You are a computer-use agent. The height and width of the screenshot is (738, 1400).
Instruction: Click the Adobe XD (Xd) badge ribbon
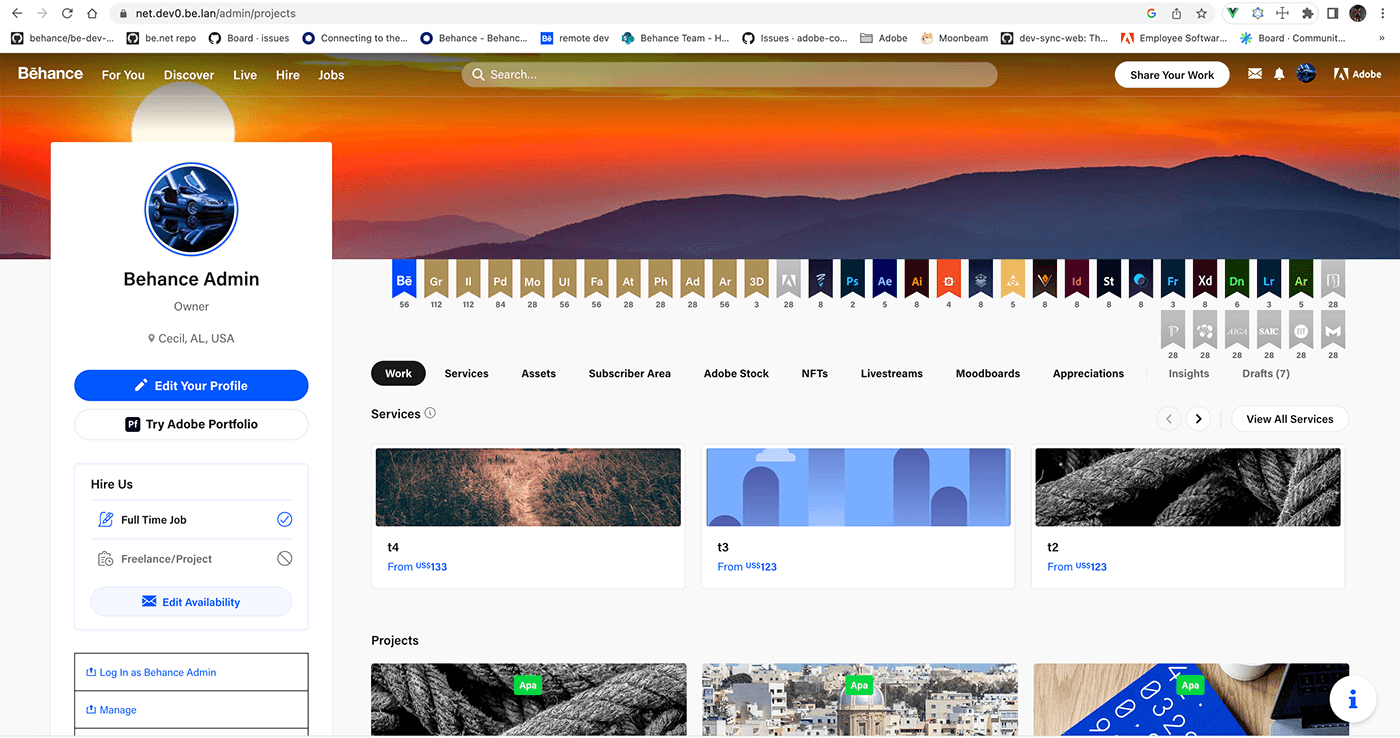tap(1205, 280)
